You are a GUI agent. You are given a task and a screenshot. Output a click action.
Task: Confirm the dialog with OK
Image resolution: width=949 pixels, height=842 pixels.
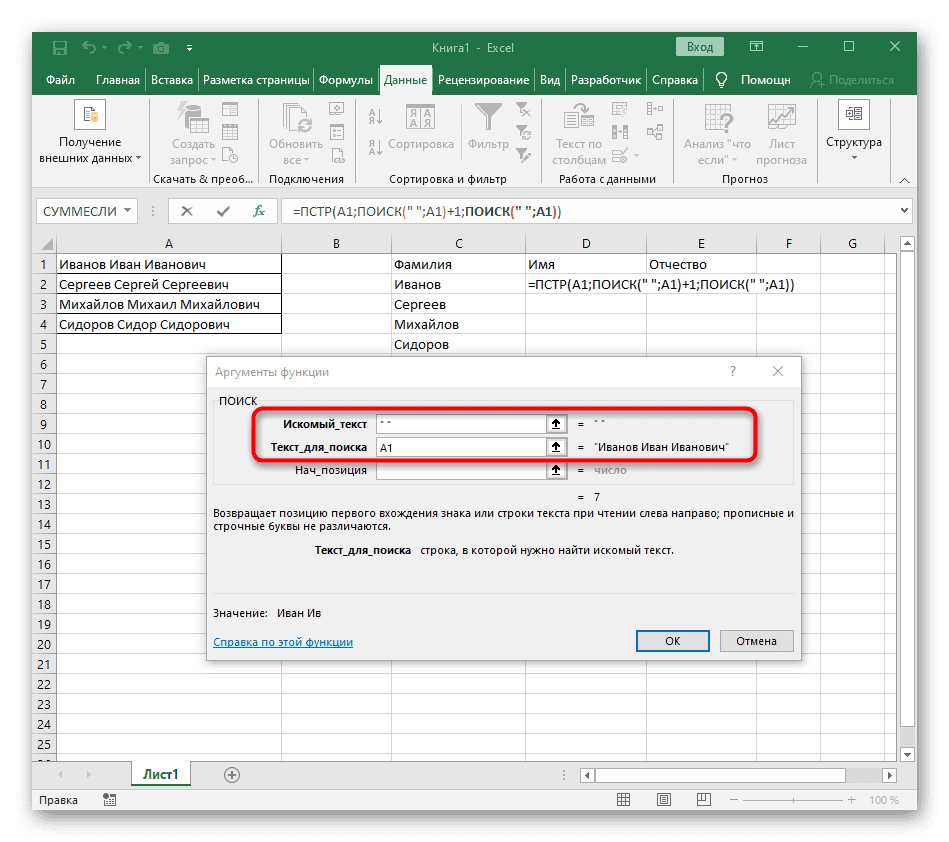[x=672, y=641]
